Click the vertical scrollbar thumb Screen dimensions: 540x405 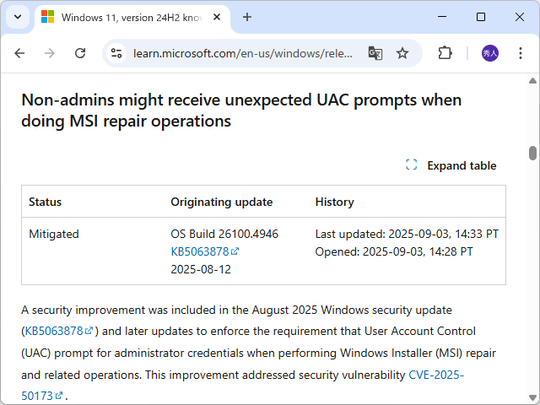pyautogui.click(x=532, y=153)
